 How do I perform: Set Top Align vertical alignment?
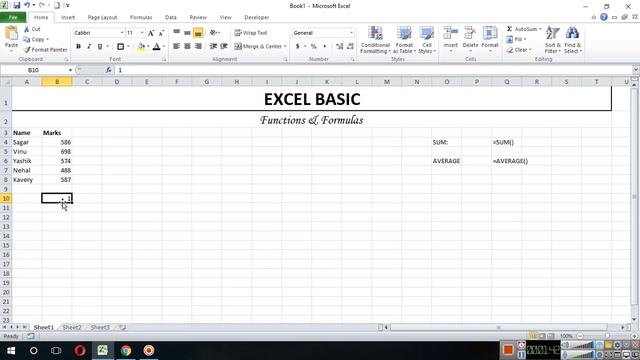(x=176, y=33)
